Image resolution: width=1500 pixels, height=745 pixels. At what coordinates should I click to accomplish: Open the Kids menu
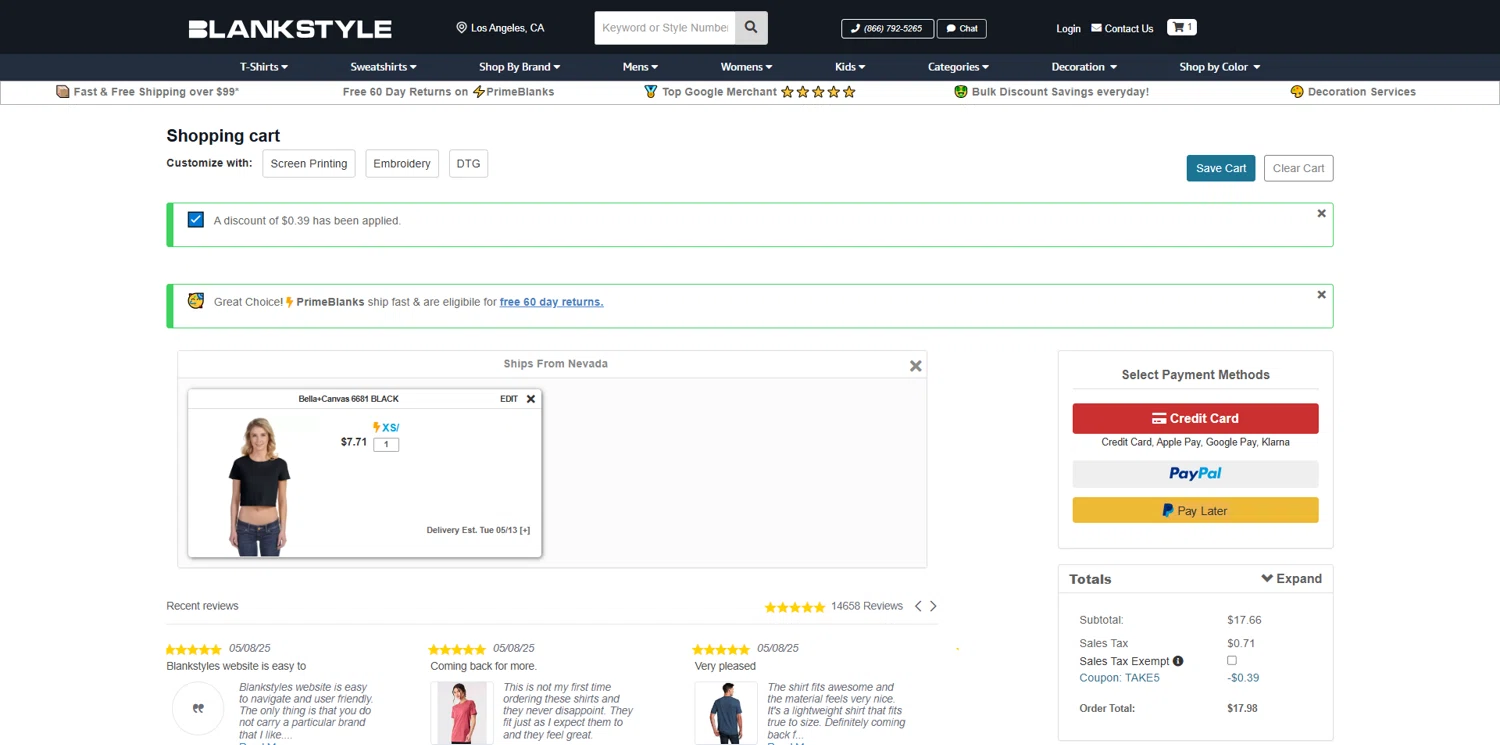point(850,67)
